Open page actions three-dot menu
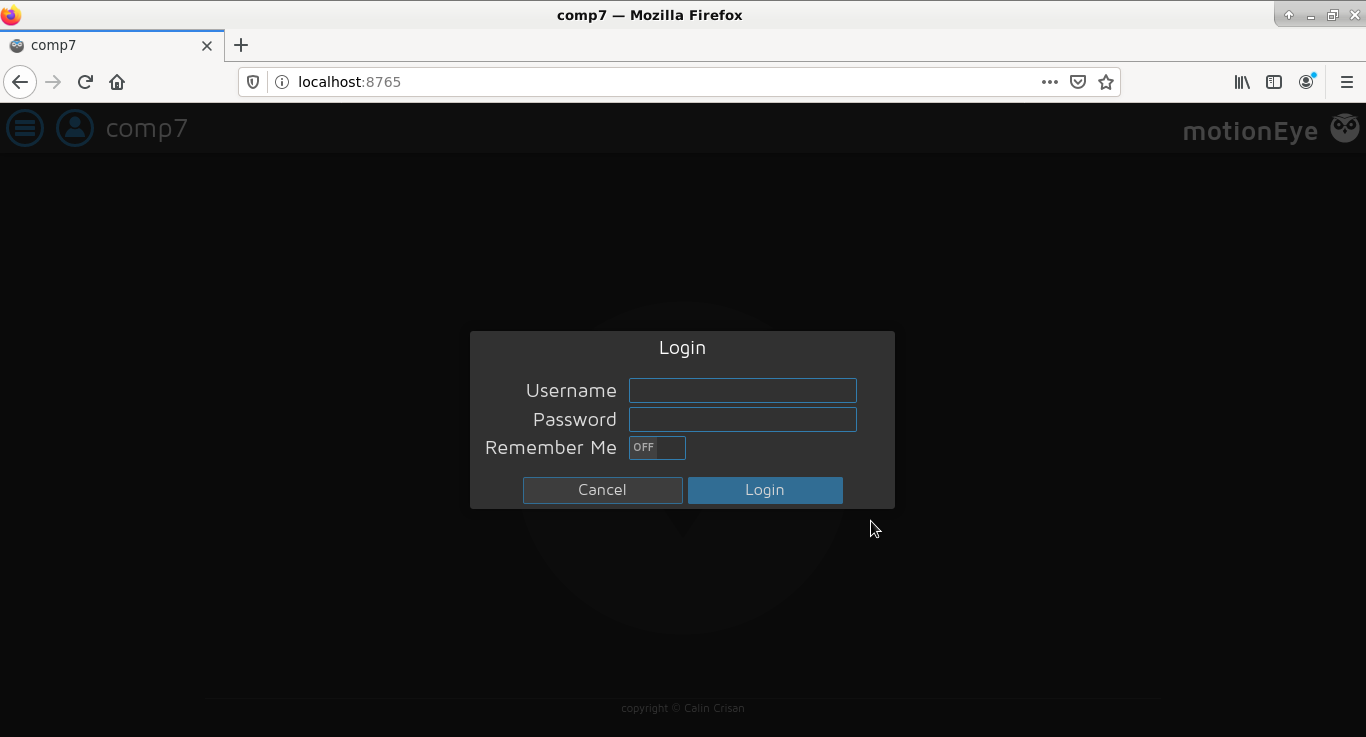 click(1049, 82)
